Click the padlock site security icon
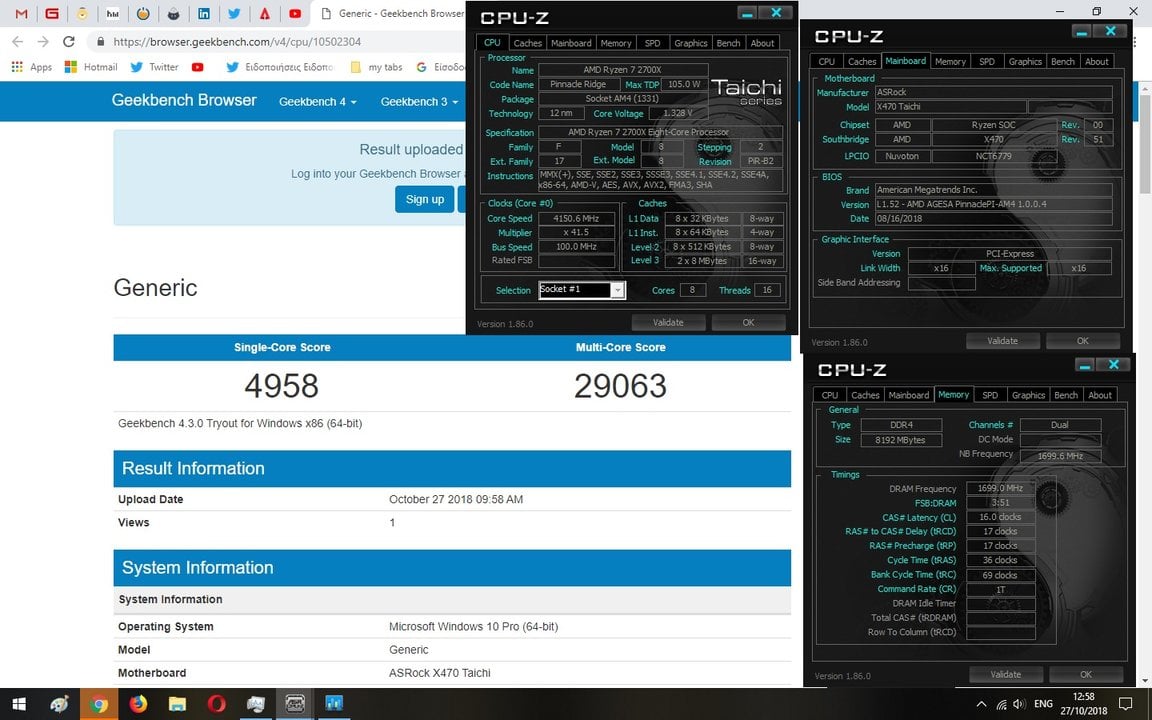The height and width of the screenshot is (720, 1152). [x=100, y=42]
